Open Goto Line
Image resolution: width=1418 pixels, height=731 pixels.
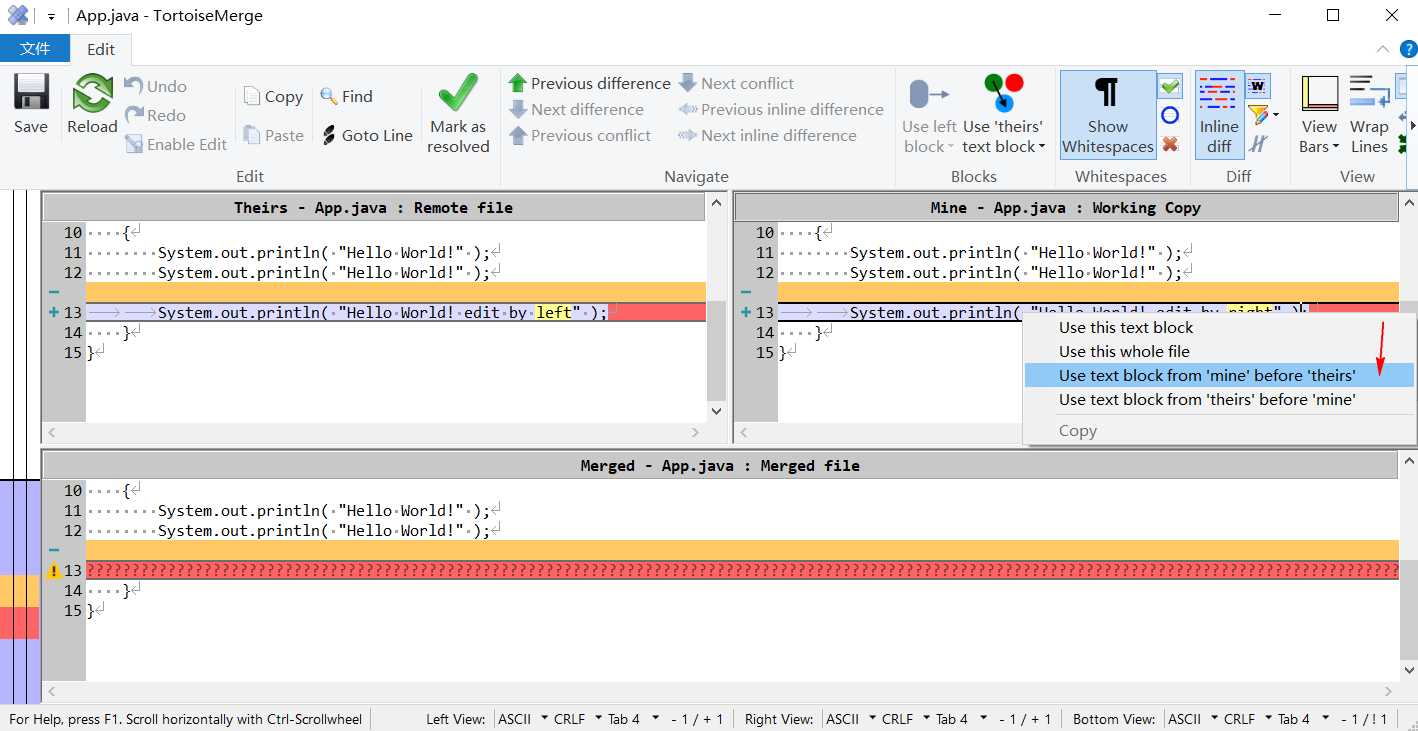366,135
